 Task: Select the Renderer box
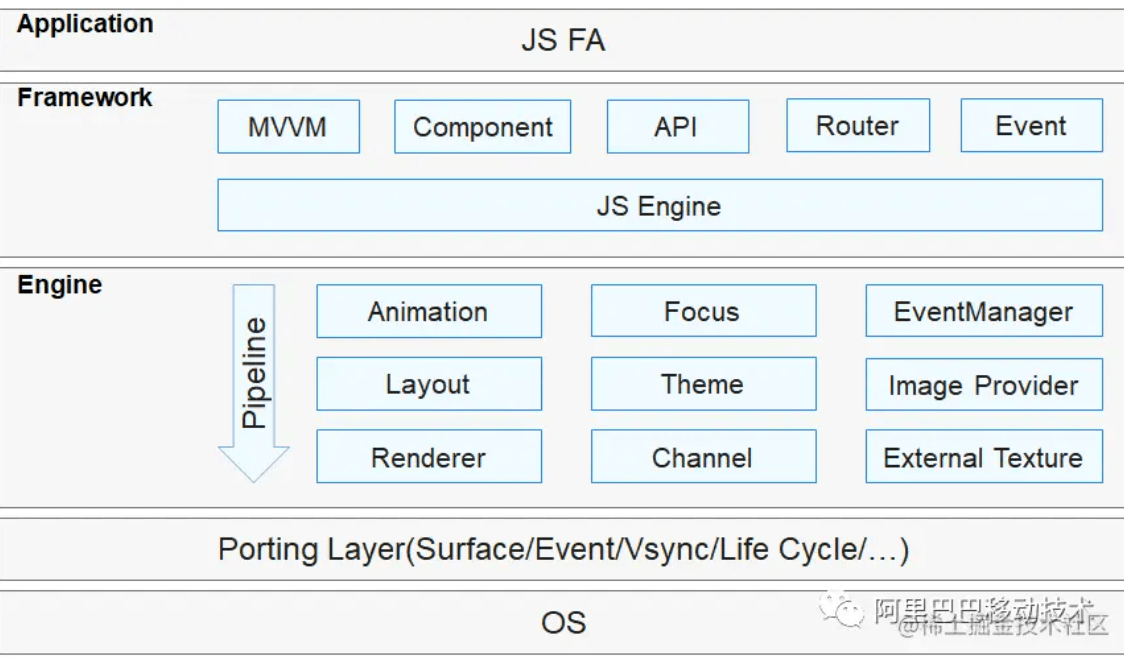pyautogui.click(x=428, y=457)
